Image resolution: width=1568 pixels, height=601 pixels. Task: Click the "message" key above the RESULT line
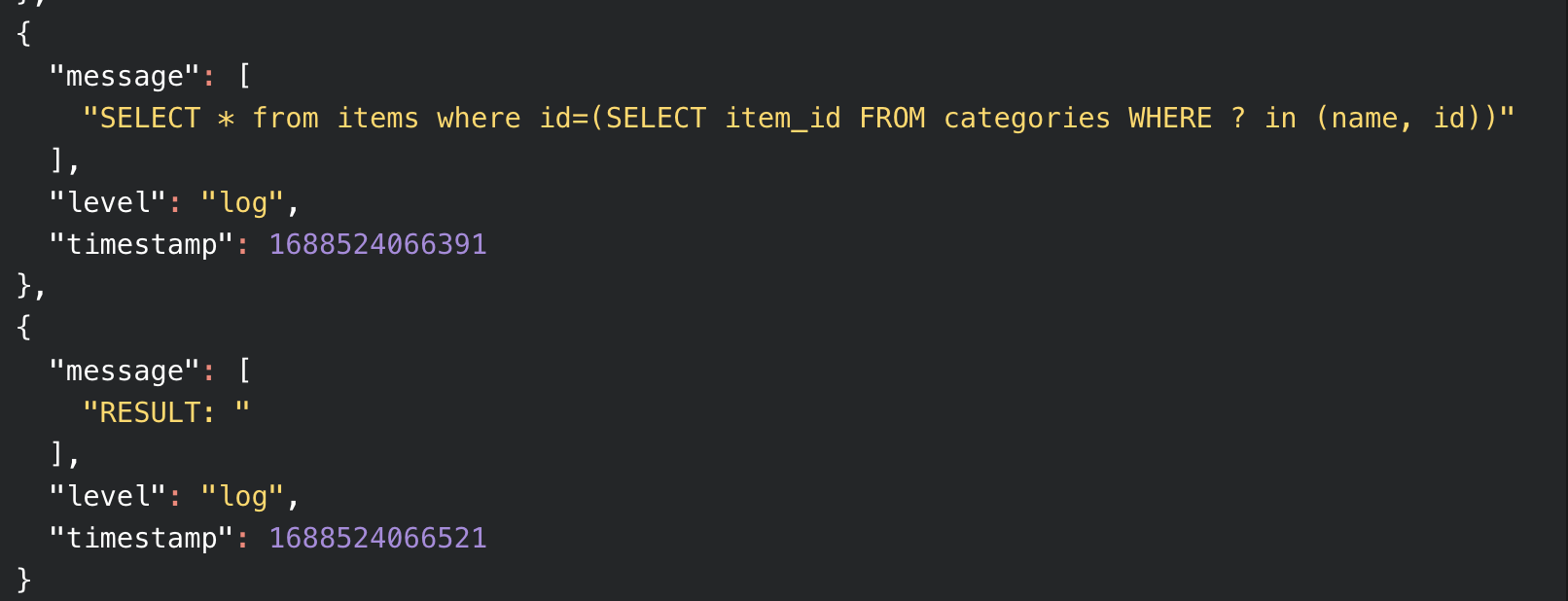[x=125, y=371]
